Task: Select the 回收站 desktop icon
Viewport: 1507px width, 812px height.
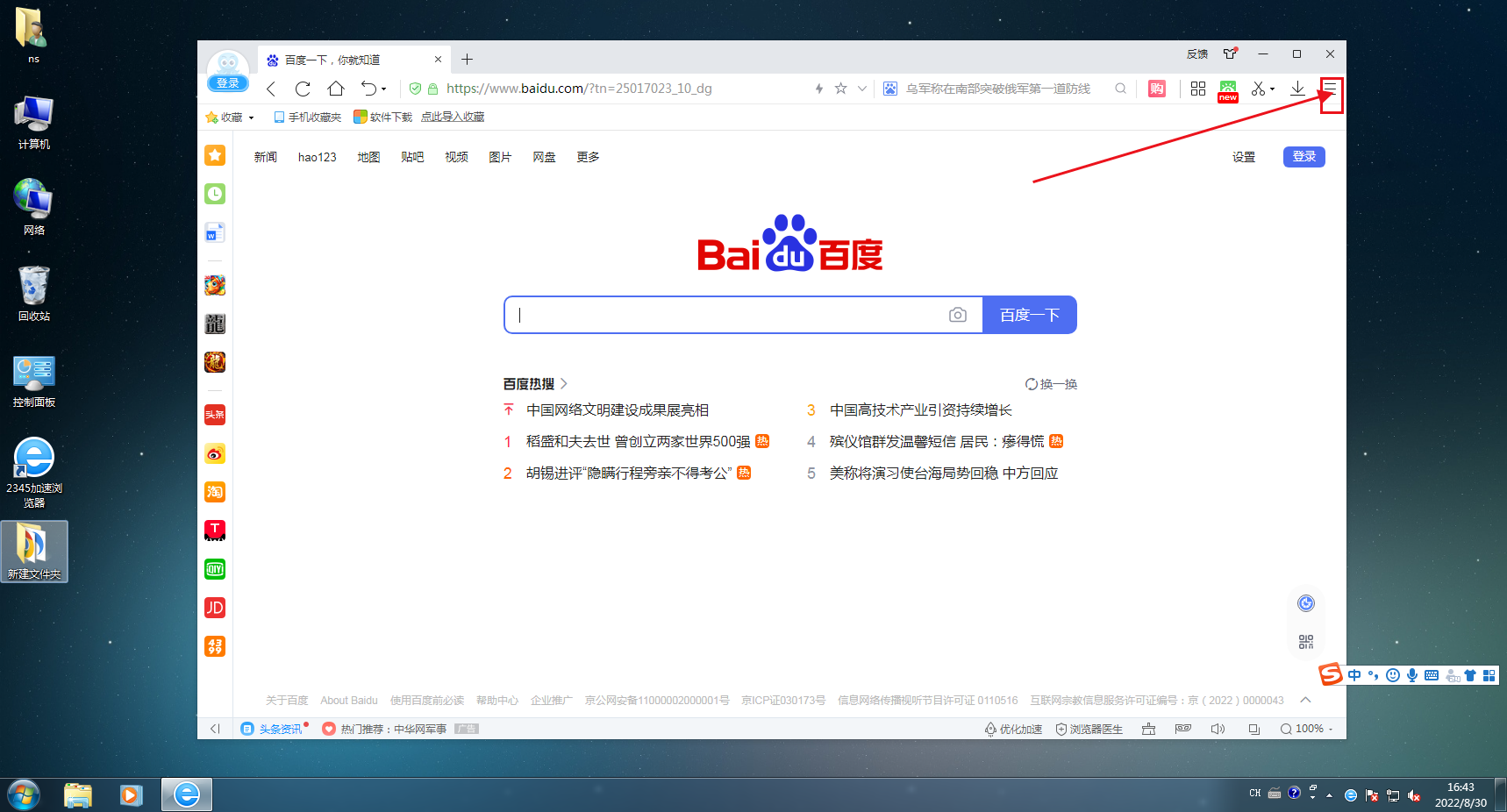Action: pyautogui.click(x=34, y=295)
